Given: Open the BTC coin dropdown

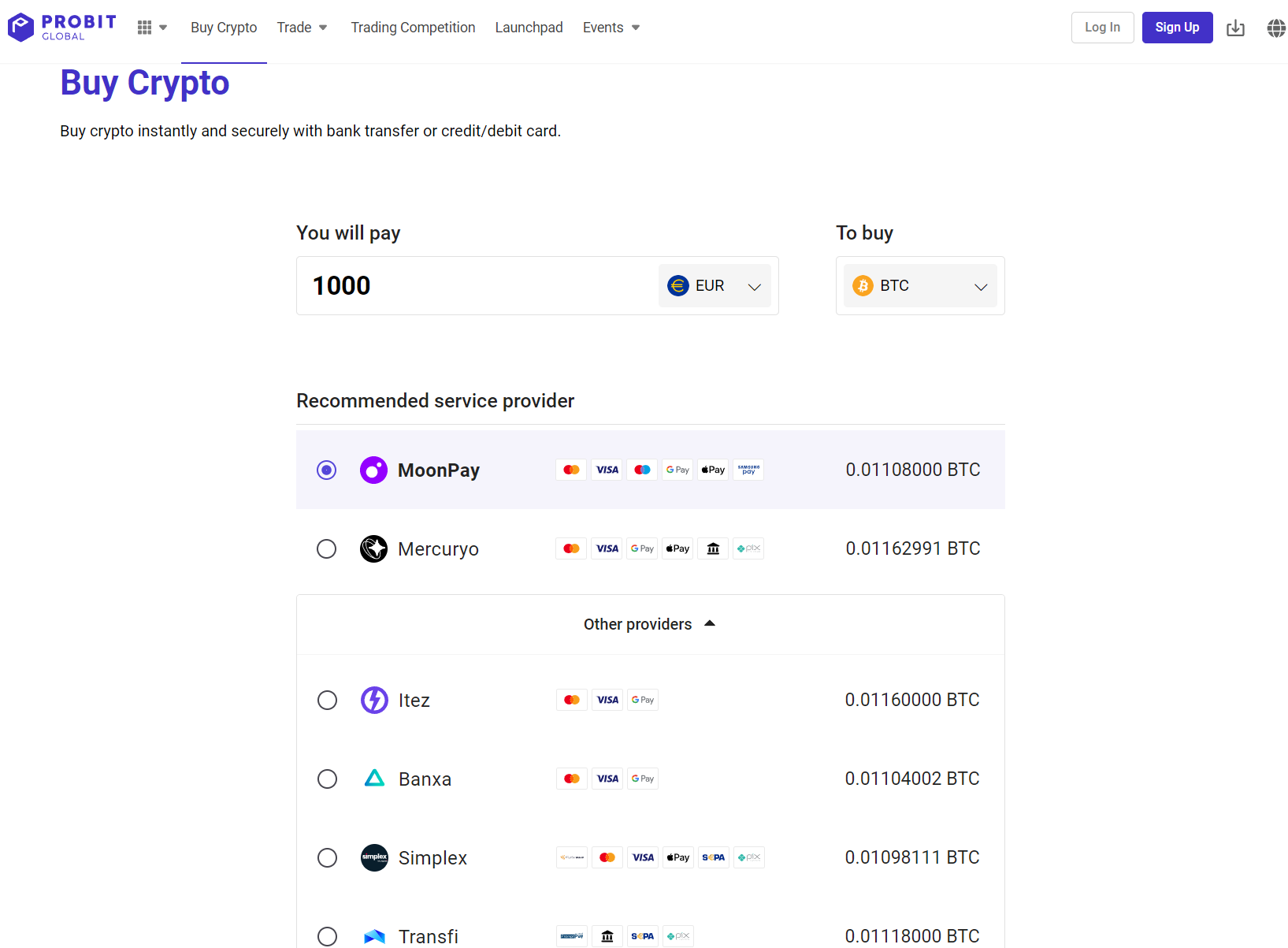Looking at the screenshot, I should click(919, 285).
